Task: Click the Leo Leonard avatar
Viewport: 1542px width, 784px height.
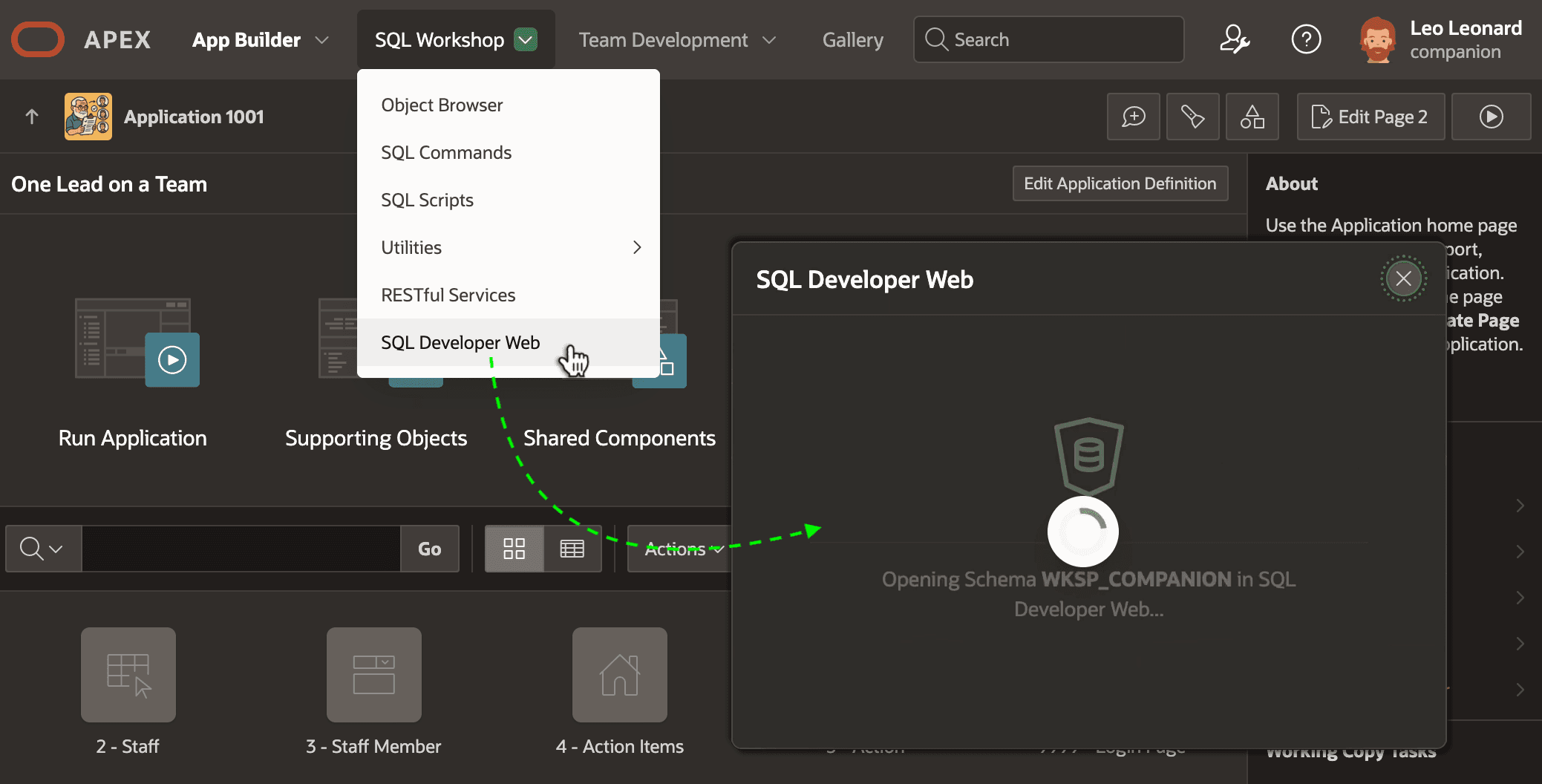Action: point(1377,39)
